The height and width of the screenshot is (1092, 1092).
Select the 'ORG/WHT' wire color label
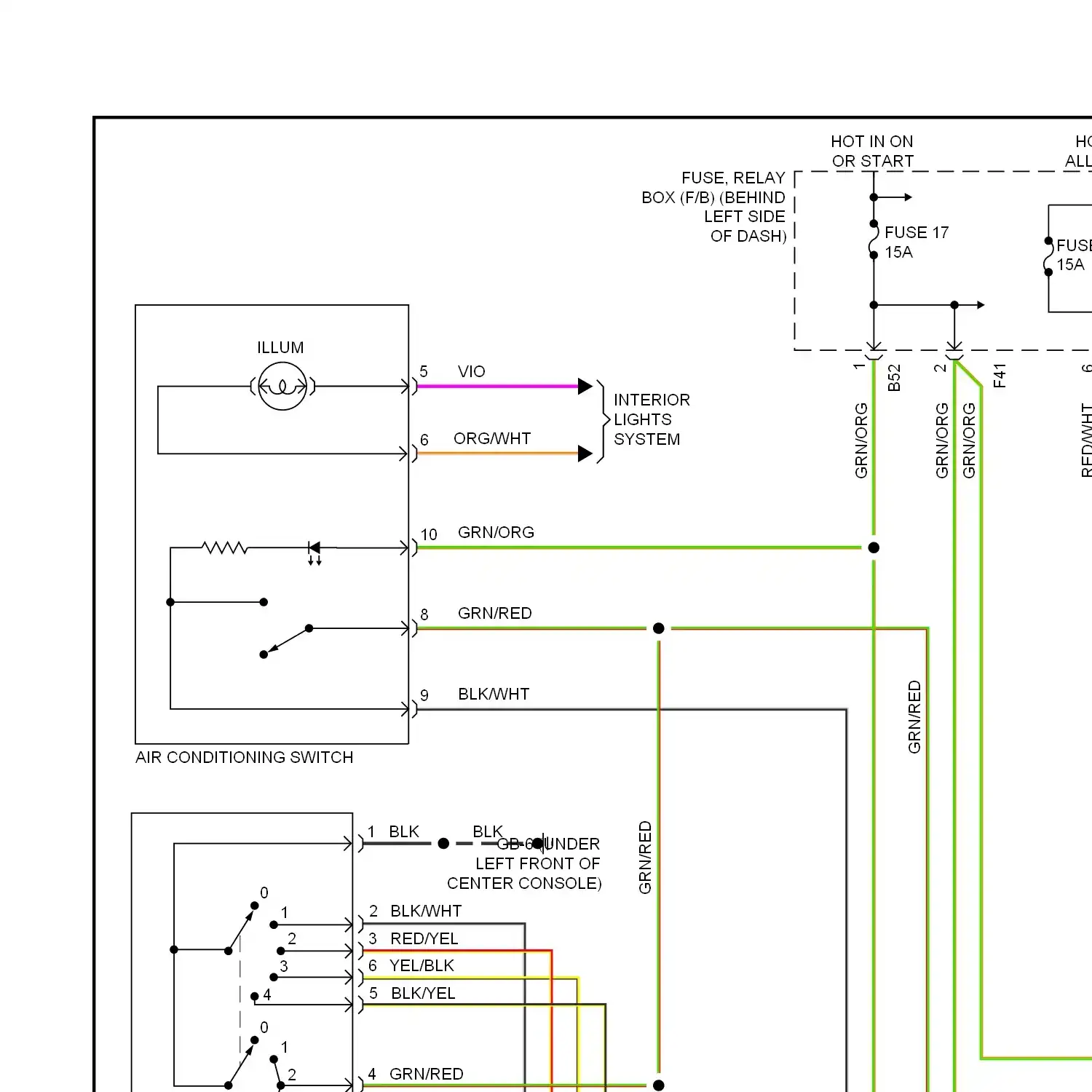pyautogui.click(x=492, y=438)
